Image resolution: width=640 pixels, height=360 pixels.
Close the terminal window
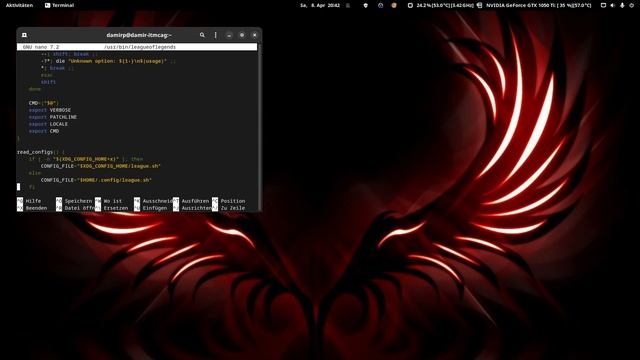point(254,35)
